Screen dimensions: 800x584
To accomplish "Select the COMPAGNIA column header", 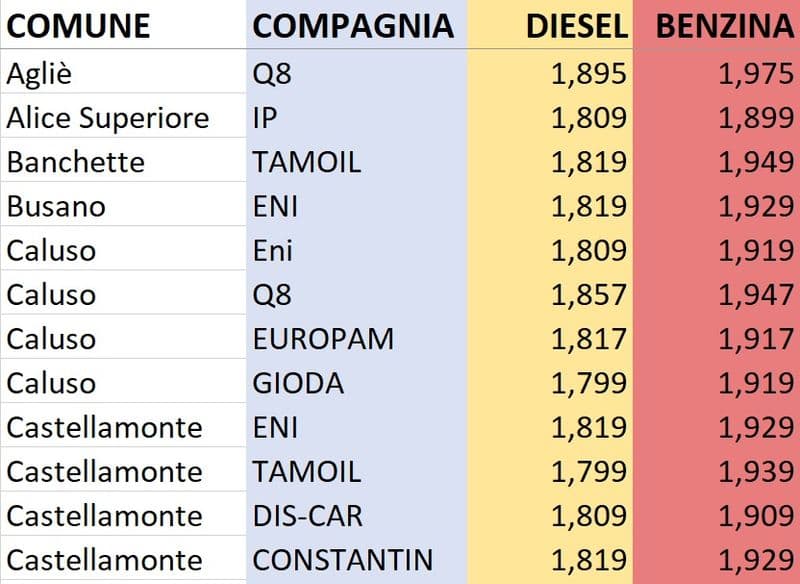I will (x=353, y=26).
